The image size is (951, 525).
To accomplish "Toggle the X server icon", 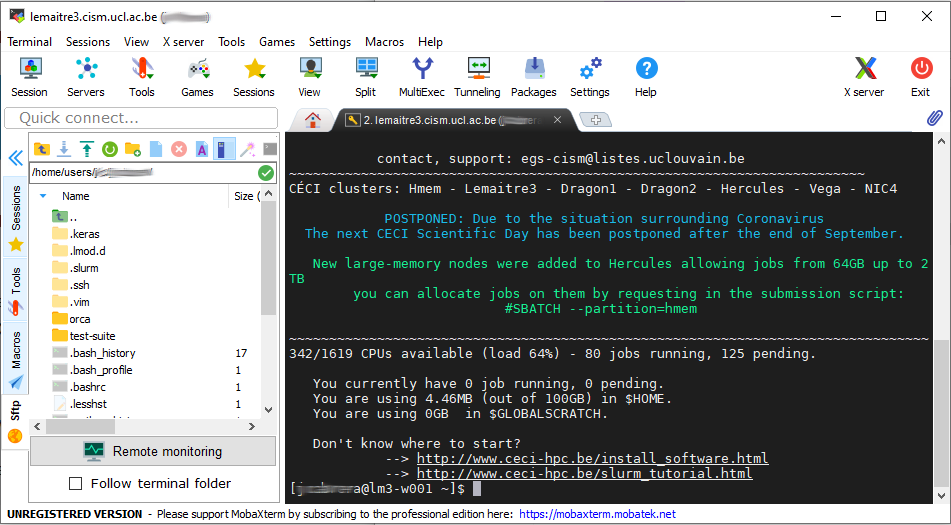I will pos(864,76).
